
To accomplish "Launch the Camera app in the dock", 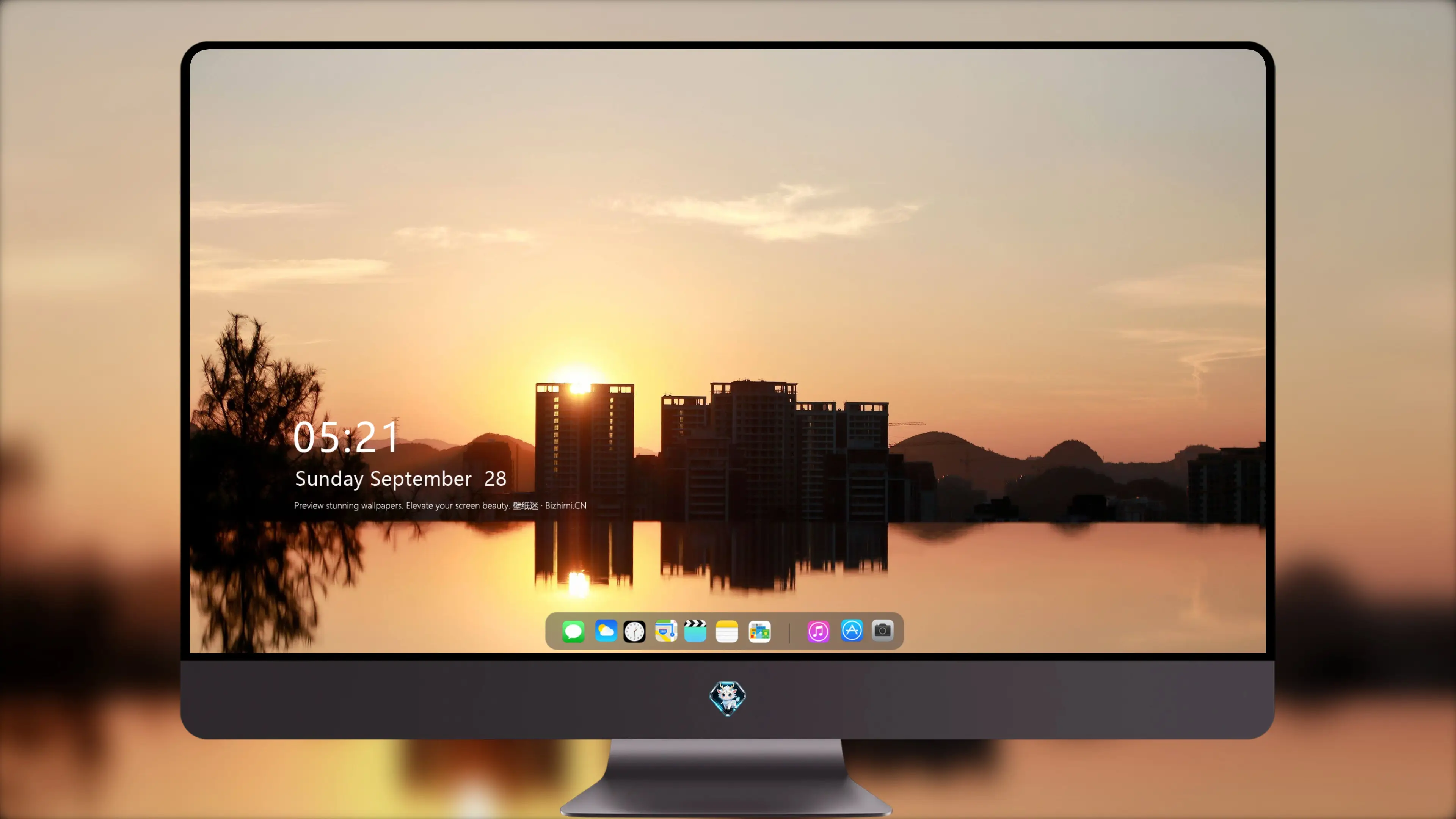I will (x=882, y=631).
